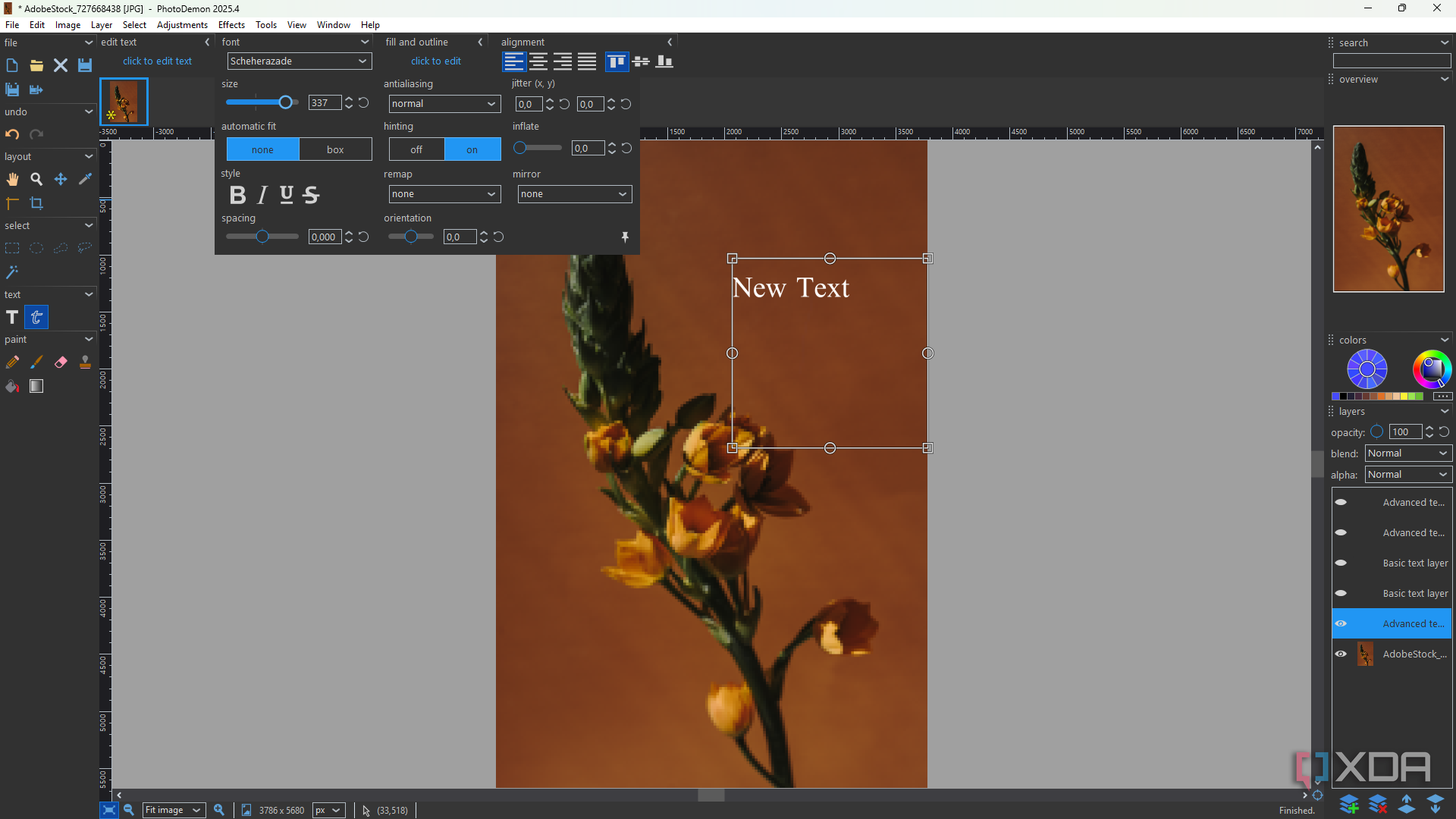Select the color picker eyedropper tool
The width and height of the screenshot is (1456, 819).
[x=85, y=179]
